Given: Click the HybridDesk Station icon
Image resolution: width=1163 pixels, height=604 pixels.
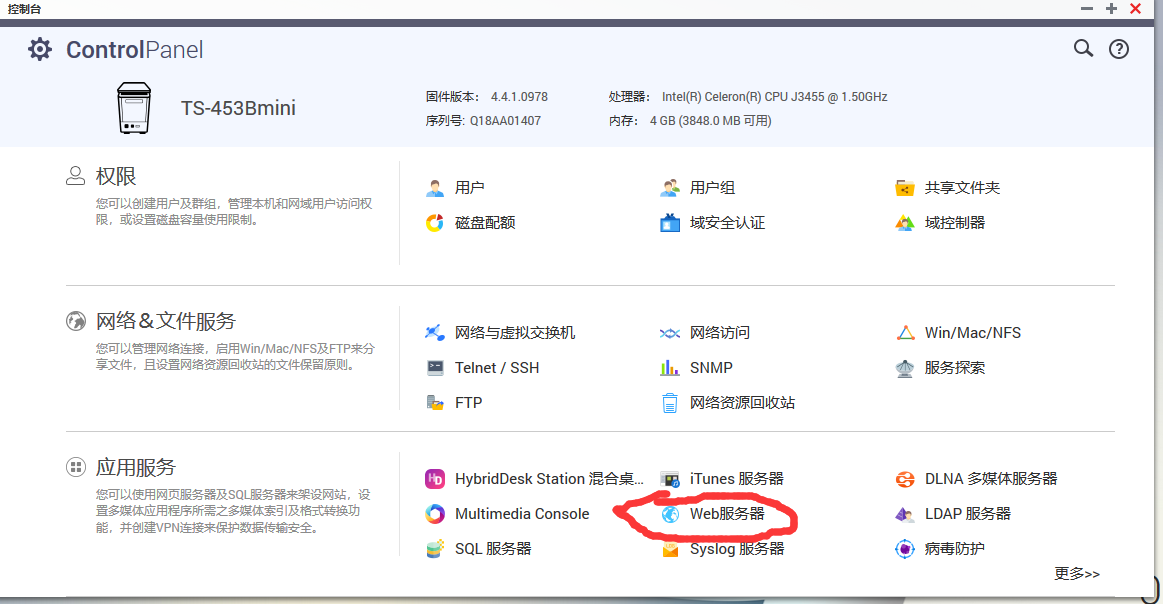Looking at the screenshot, I should click(x=435, y=479).
